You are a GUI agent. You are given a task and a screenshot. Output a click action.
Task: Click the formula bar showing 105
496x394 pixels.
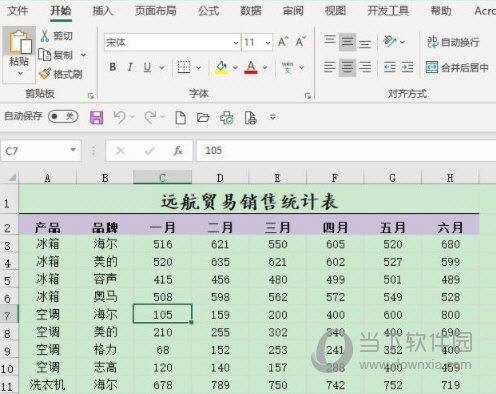click(346, 151)
